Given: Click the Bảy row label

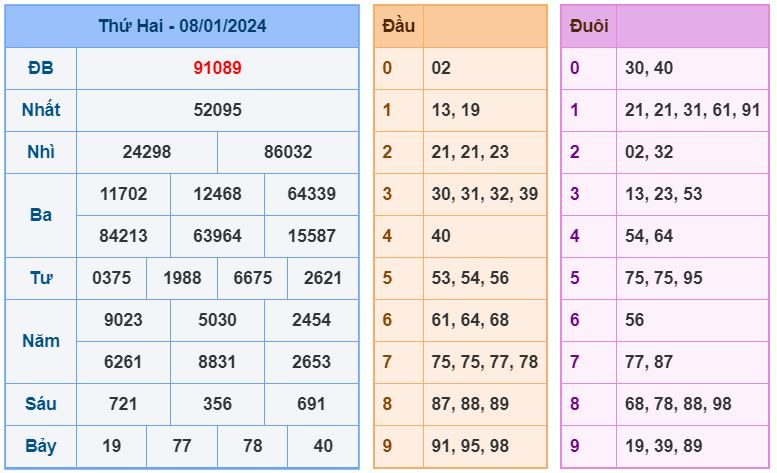Looking at the screenshot, I should point(41,446).
